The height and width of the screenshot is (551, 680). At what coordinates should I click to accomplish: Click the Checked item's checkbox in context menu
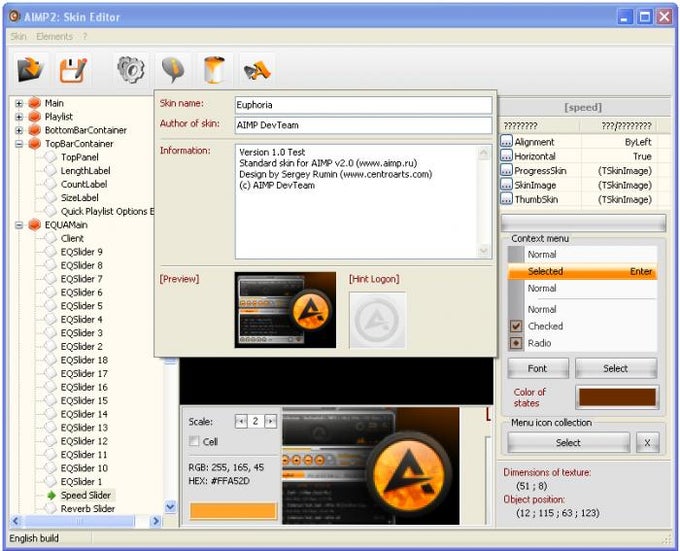516,326
